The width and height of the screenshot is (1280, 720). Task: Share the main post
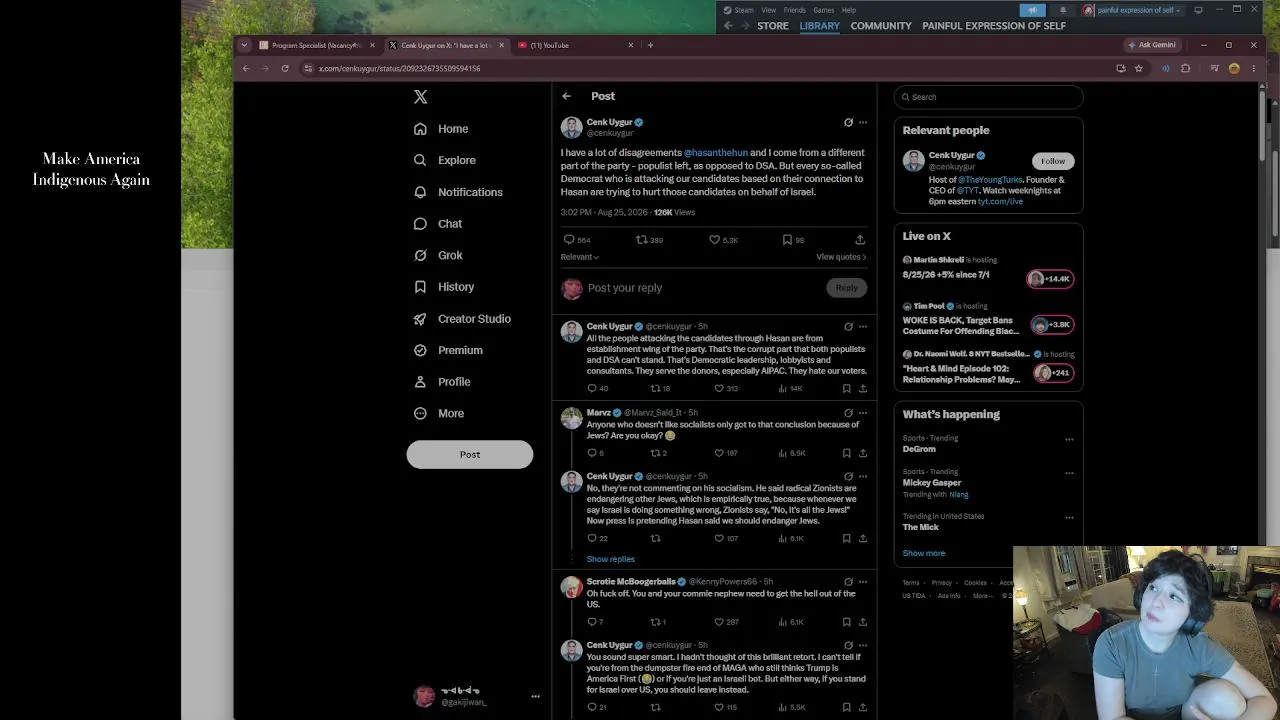[x=860, y=240]
